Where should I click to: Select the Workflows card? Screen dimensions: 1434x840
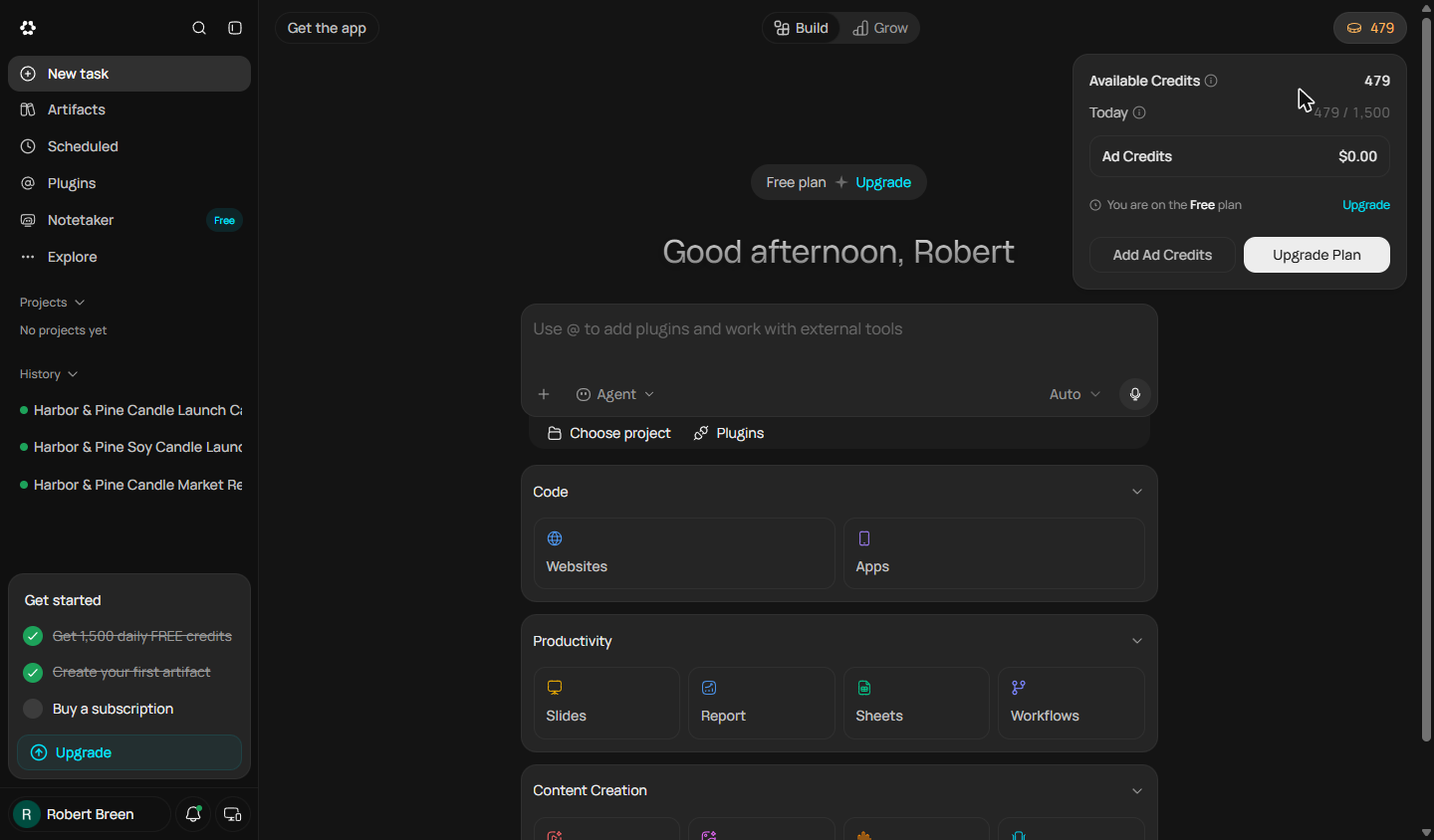[x=1072, y=703]
